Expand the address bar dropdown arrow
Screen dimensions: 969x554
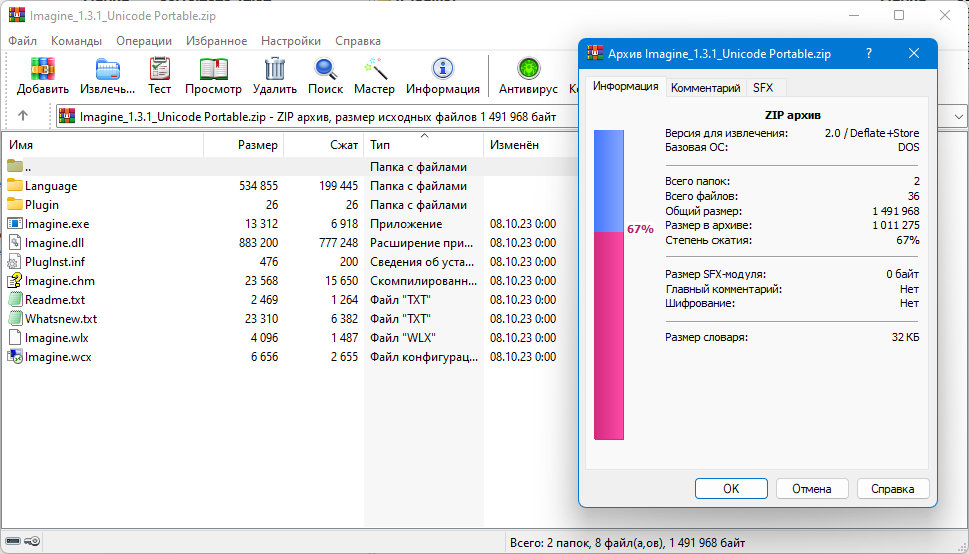pos(958,116)
